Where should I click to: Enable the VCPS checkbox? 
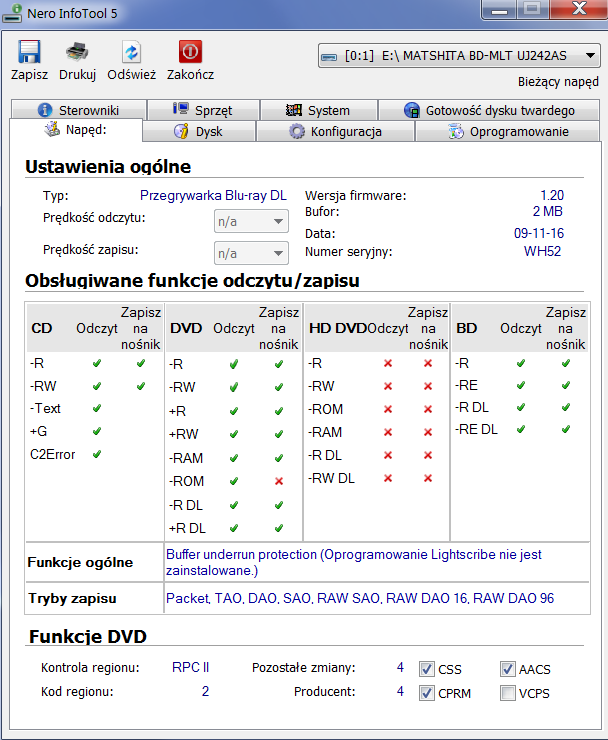pyautogui.click(x=507, y=693)
